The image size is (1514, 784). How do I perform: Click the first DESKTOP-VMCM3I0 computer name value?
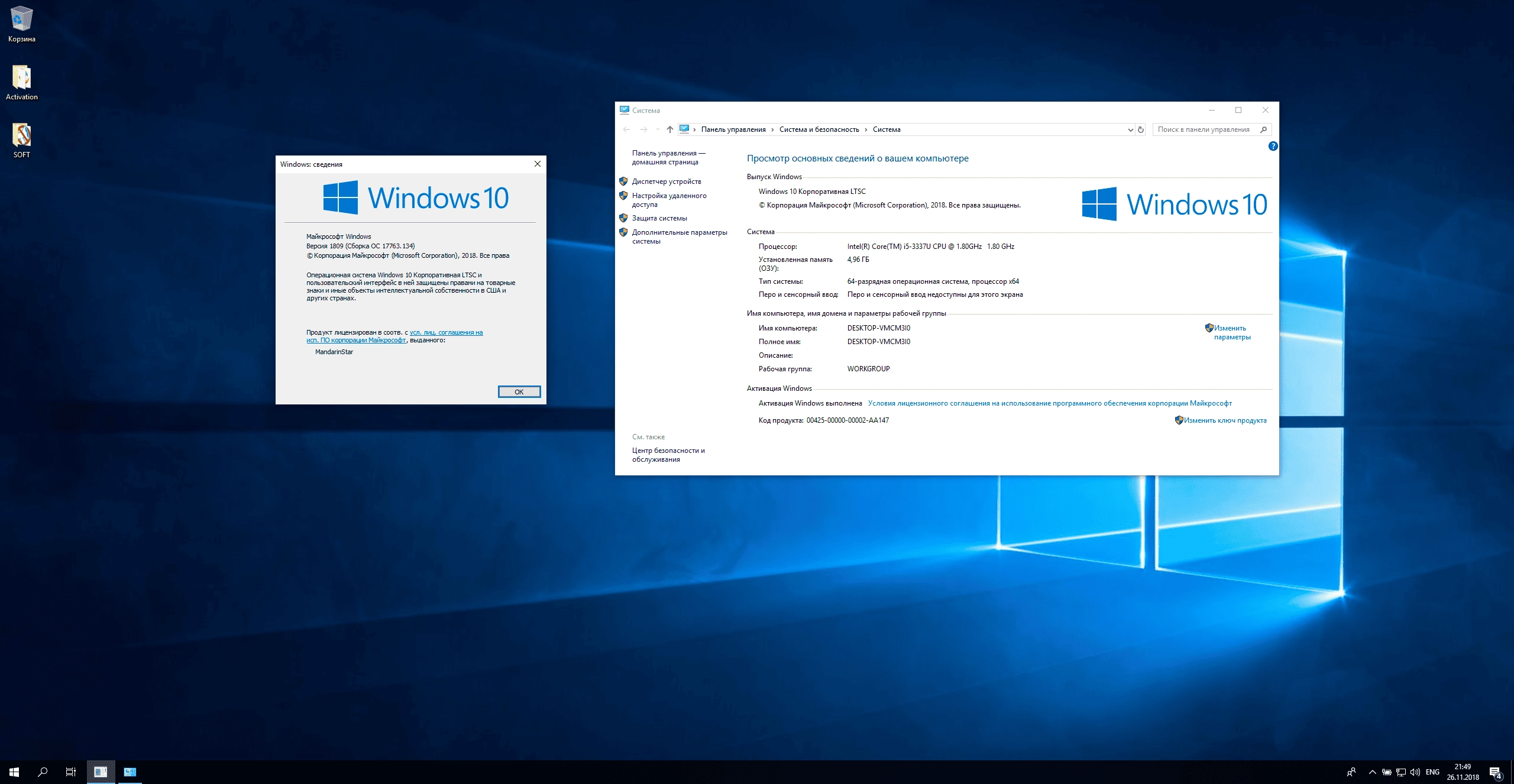pos(878,328)
